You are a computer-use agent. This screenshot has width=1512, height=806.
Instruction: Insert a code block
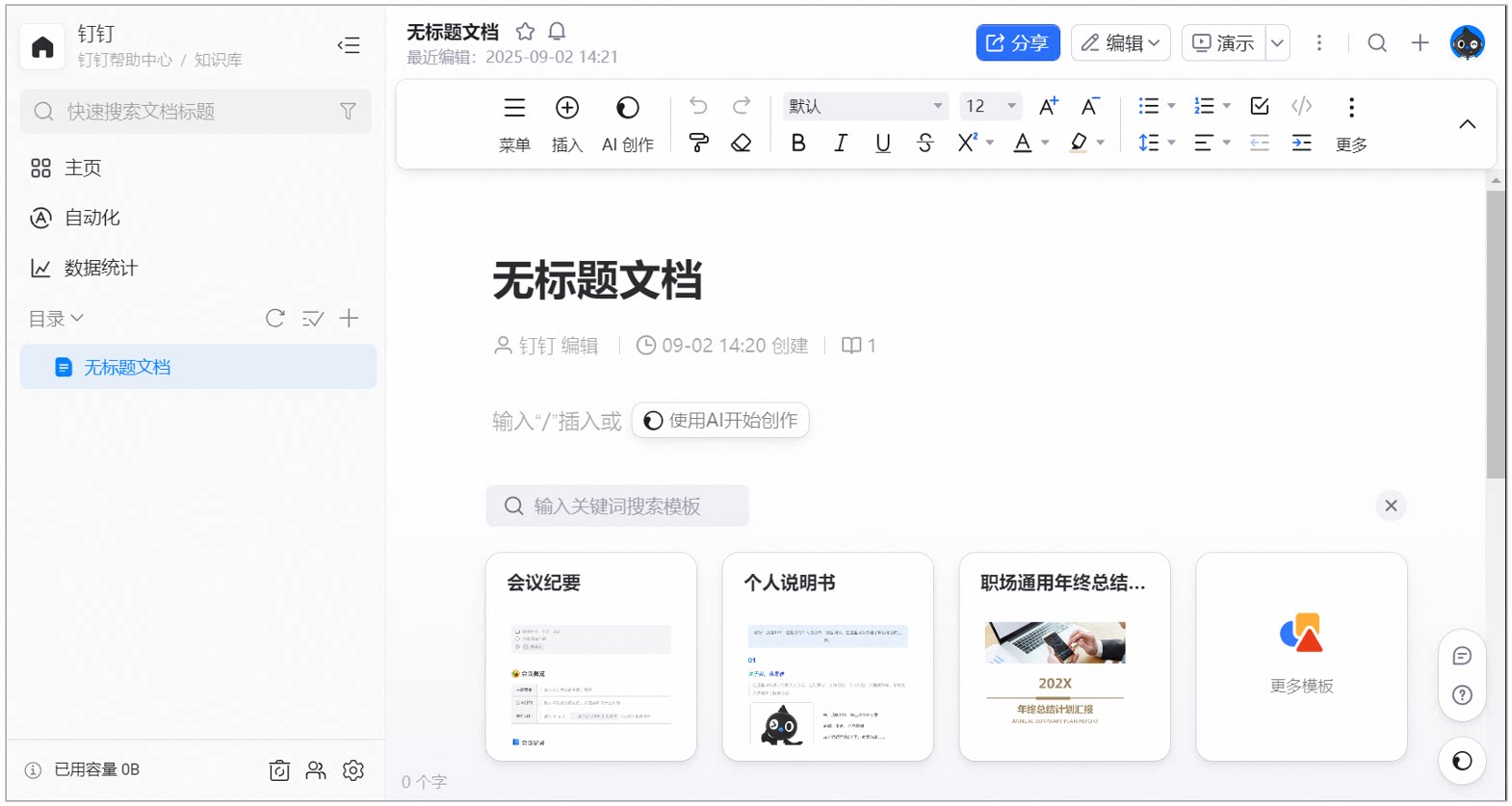point(1301,106)
